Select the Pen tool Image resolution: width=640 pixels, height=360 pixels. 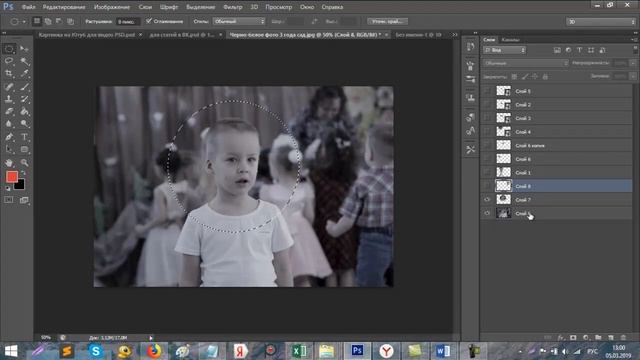9,137
